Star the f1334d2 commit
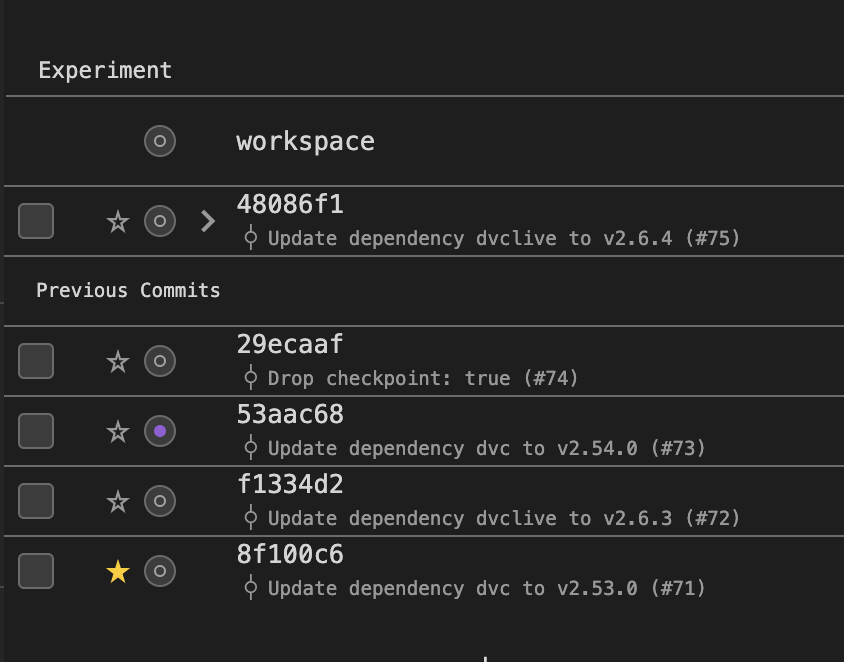The height and width of the screenshot is (662, 844). (x=118, y=501)
